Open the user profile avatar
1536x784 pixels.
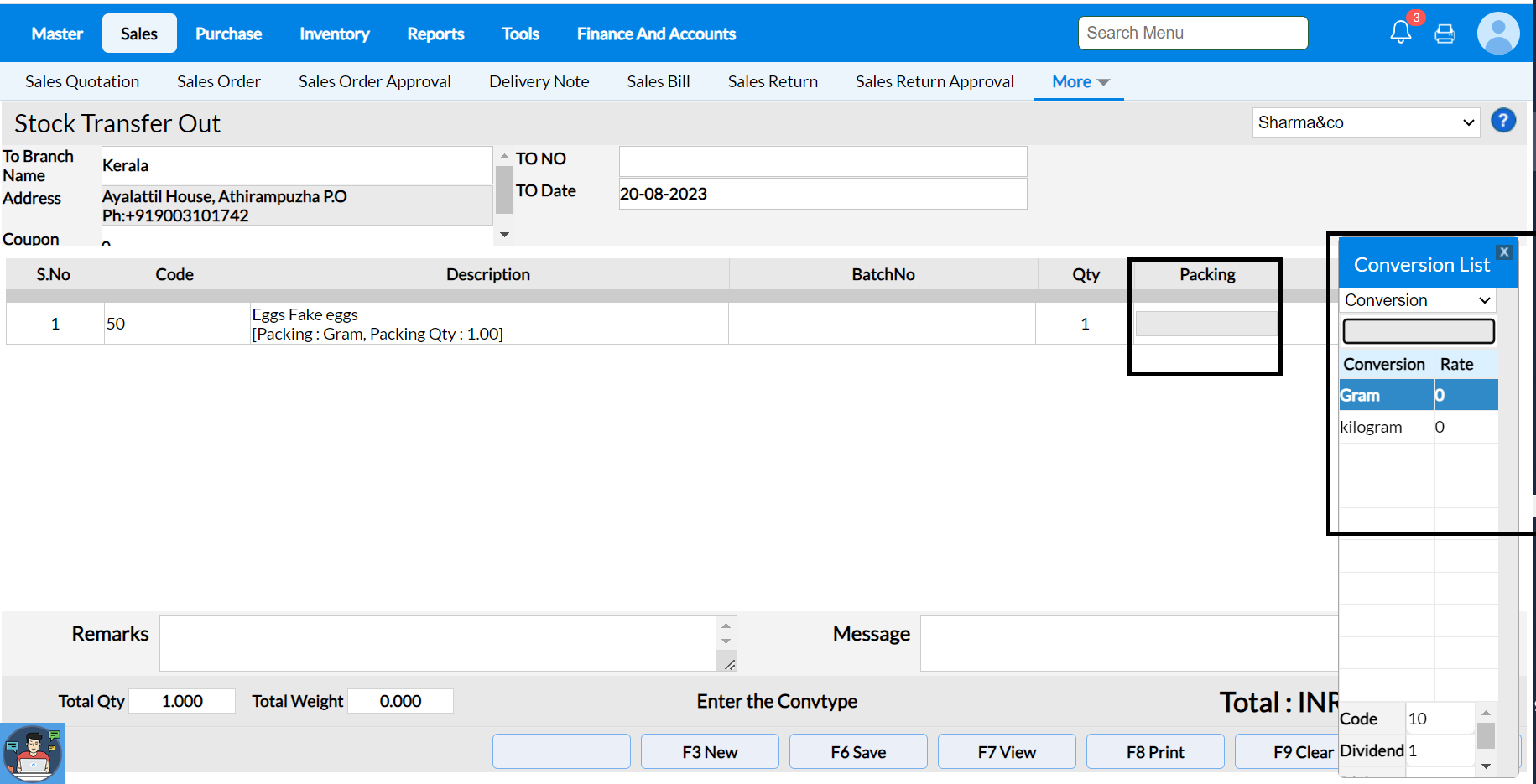pyautogui.click(x=1497, y=34)
